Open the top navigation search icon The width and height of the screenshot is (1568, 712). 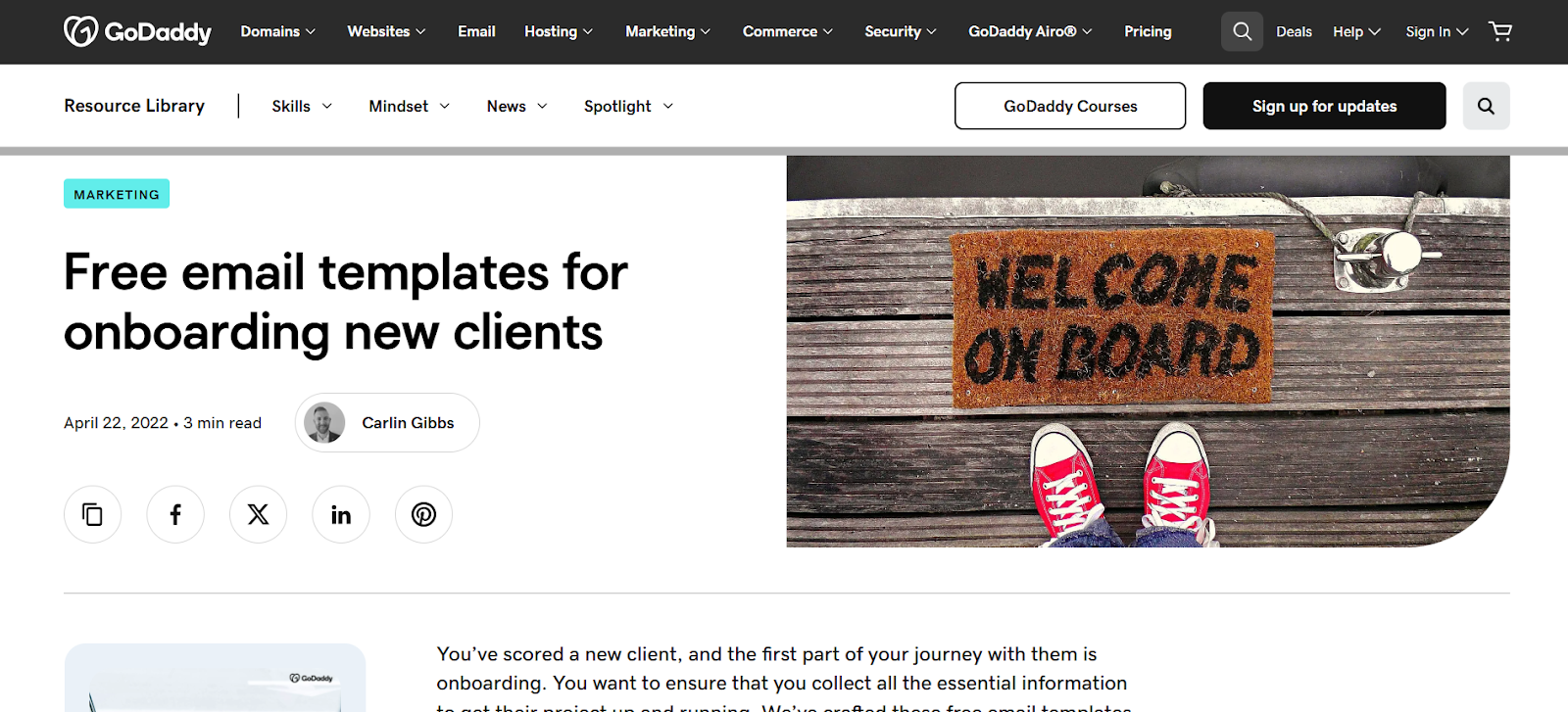click(x=1241, y=30)
